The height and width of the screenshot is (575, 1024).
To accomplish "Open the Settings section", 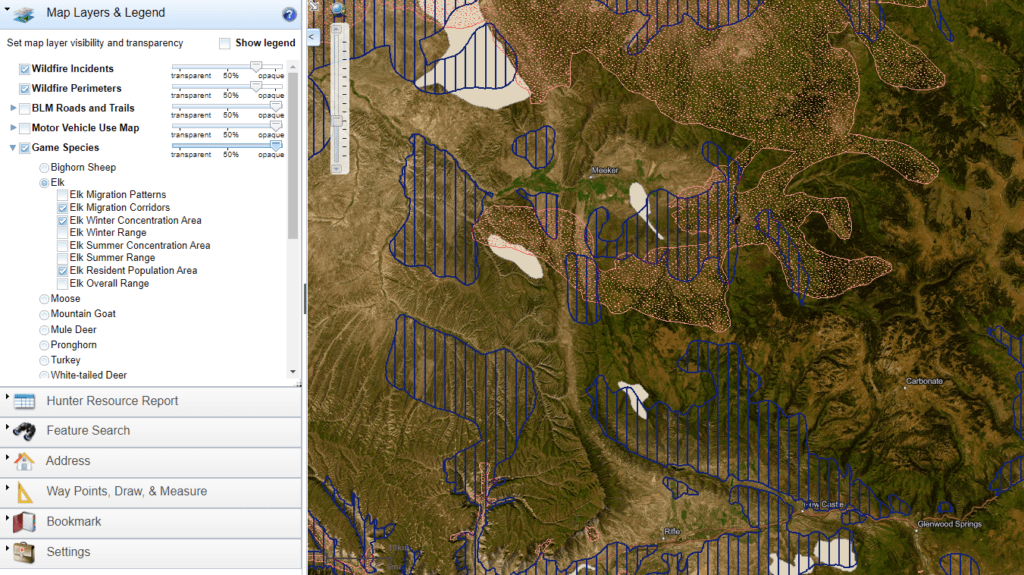I will (x=151, y=552).
